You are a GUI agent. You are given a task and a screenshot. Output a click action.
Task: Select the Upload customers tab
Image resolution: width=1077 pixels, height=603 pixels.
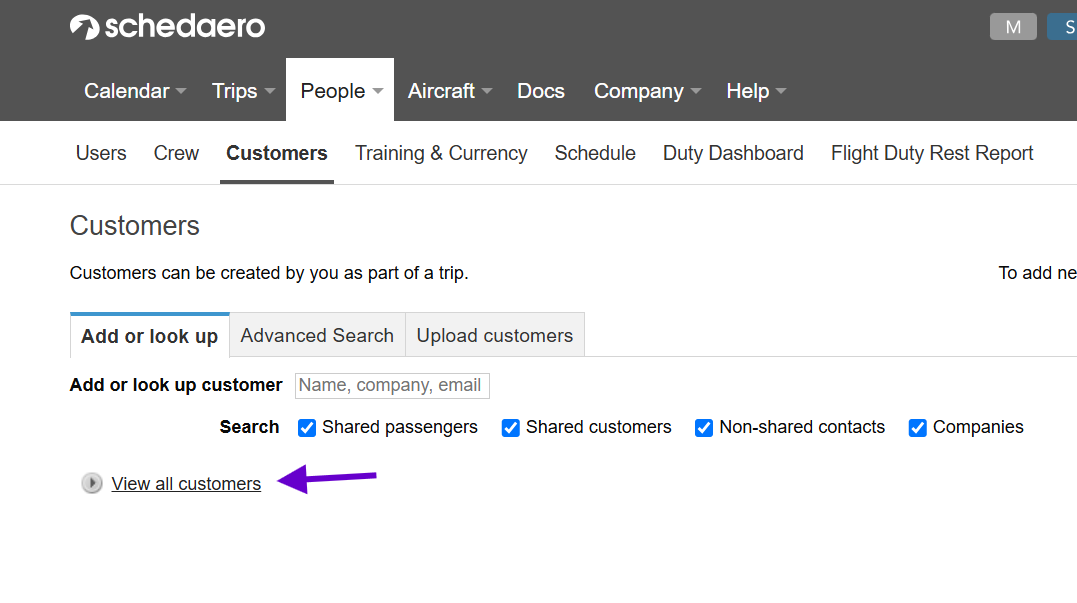click(495, 336)
